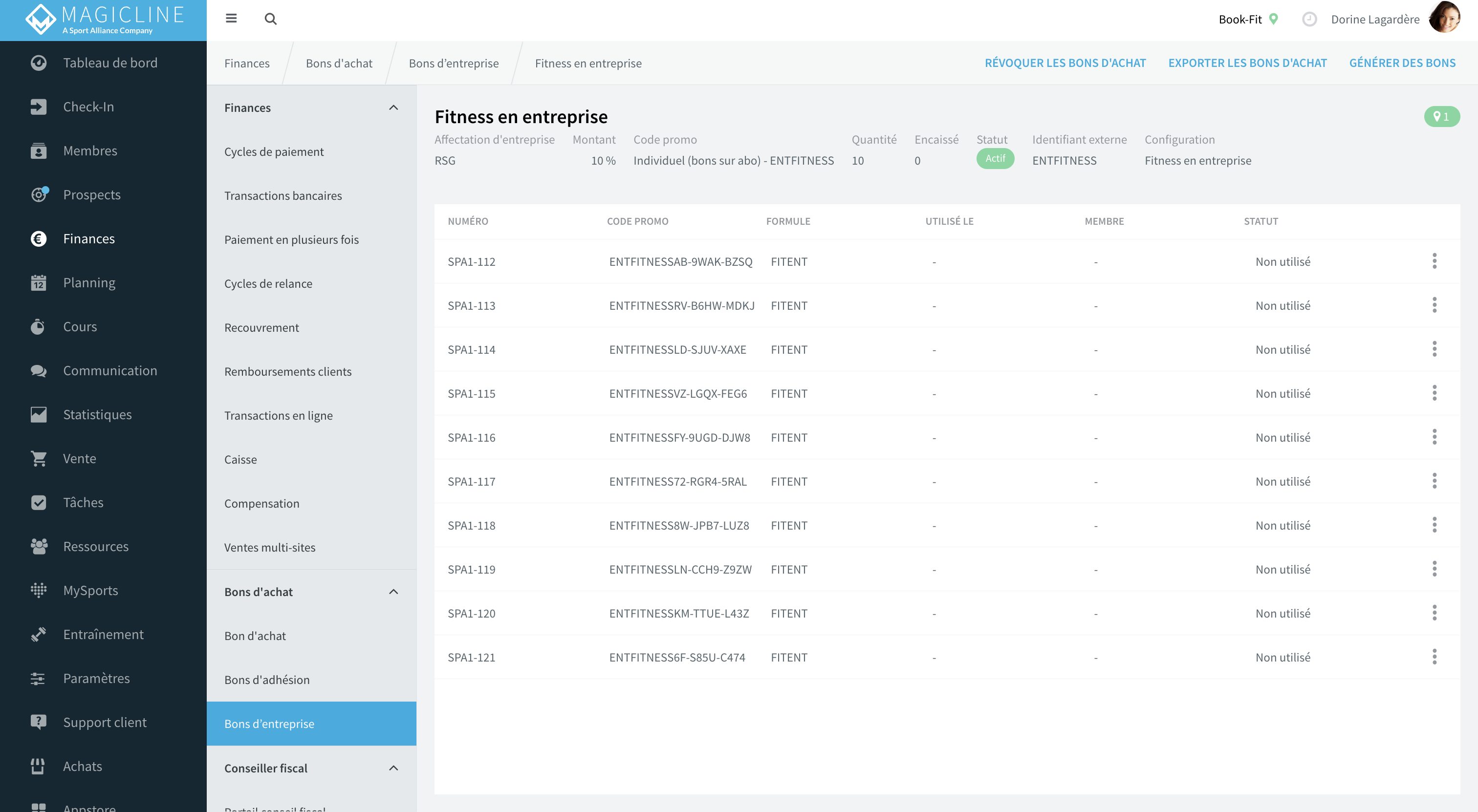Open the three-dot menu for SPA1-115
This screenshot has width=1478, height=812.
click(1435, 393)
